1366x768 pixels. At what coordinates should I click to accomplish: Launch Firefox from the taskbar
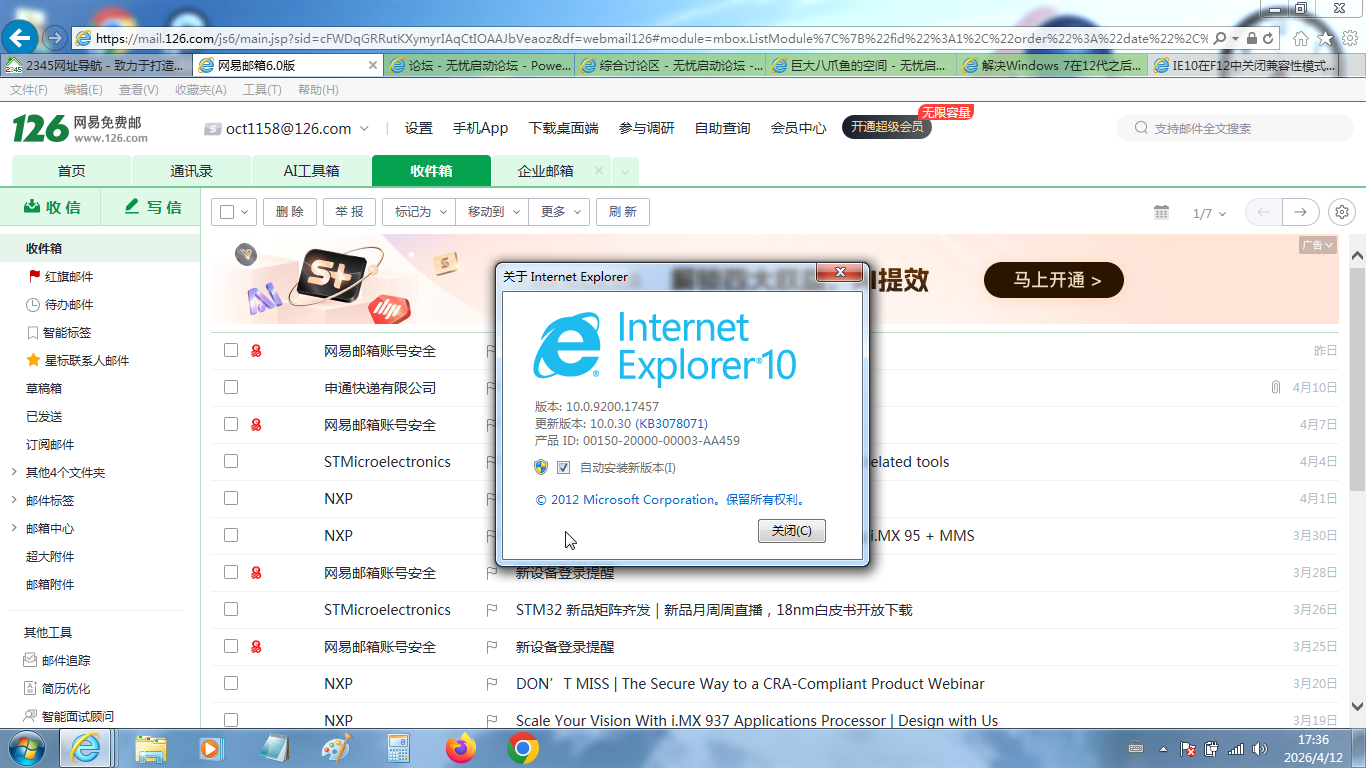[462, 748]
